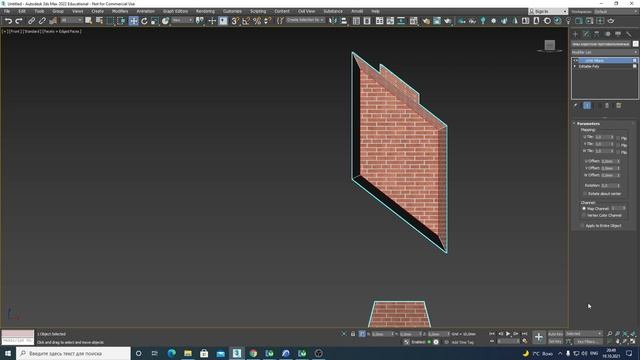
Task: Click the Mirror tool icon
Action: (333, 20)
